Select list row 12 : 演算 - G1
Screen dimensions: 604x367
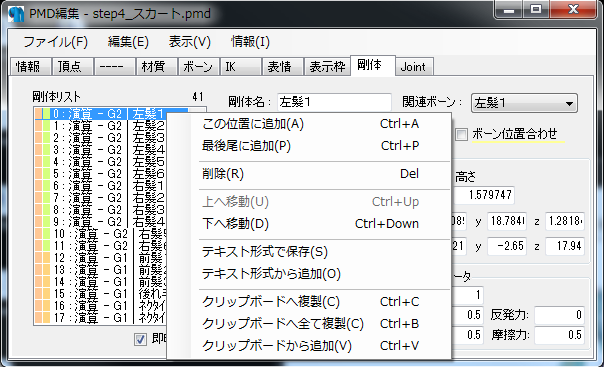101,258
